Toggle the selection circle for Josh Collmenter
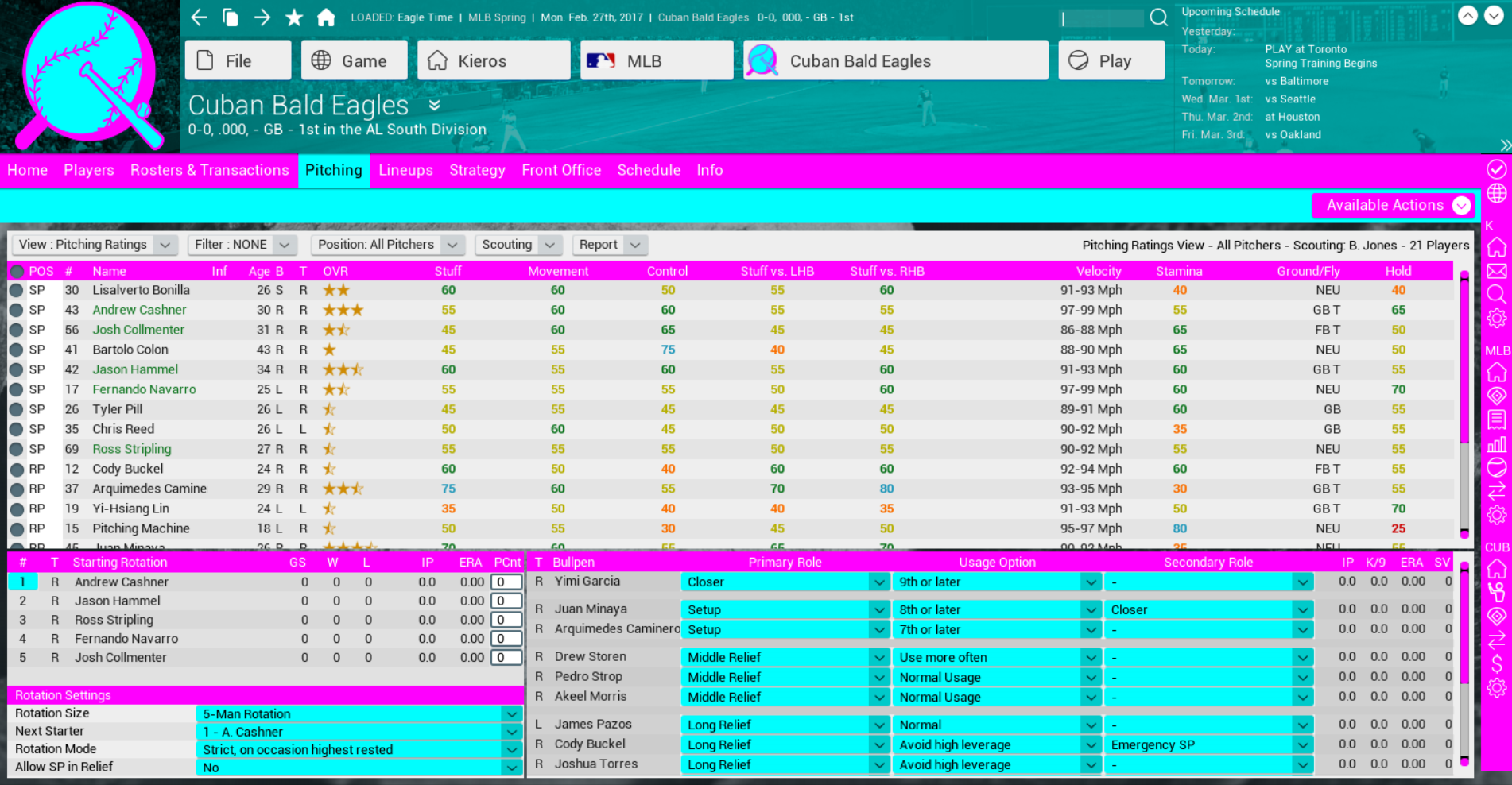Screen dimensions: 1512x785 pyautogui.click(x=16, y=331)
